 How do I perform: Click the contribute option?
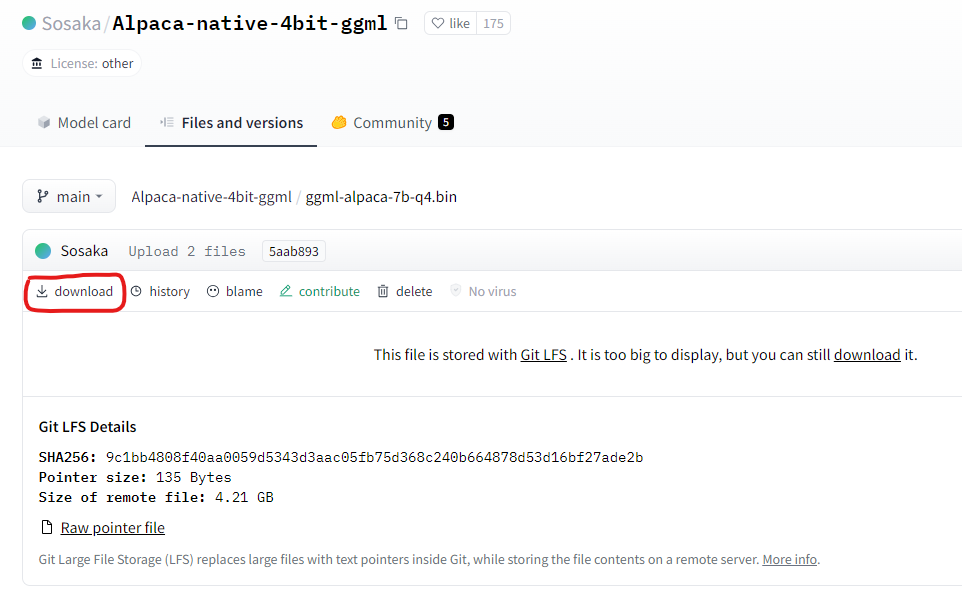320,291
